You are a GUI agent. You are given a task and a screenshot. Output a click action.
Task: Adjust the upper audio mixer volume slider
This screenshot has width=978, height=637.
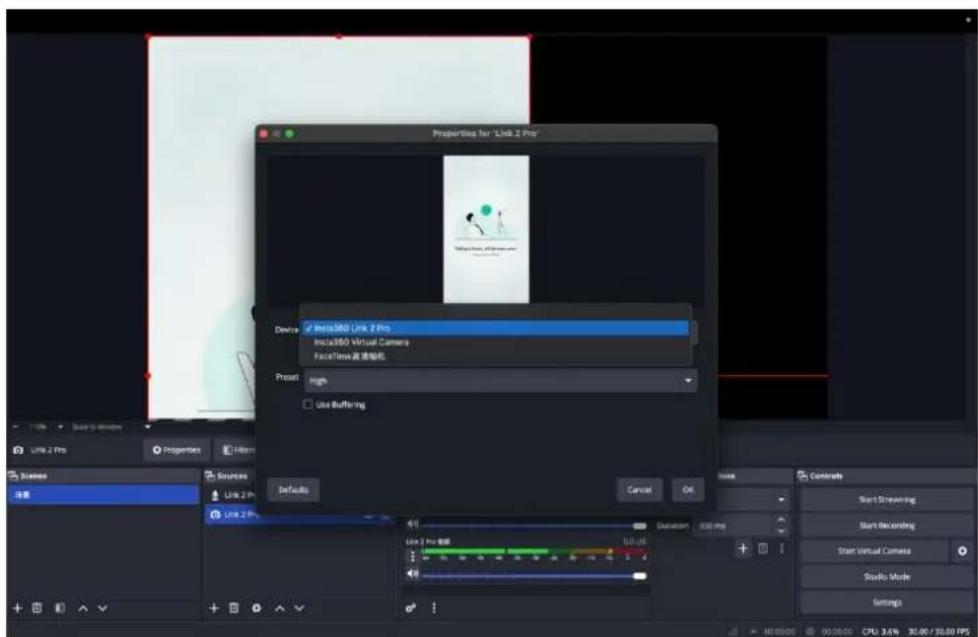coord(534,525)
